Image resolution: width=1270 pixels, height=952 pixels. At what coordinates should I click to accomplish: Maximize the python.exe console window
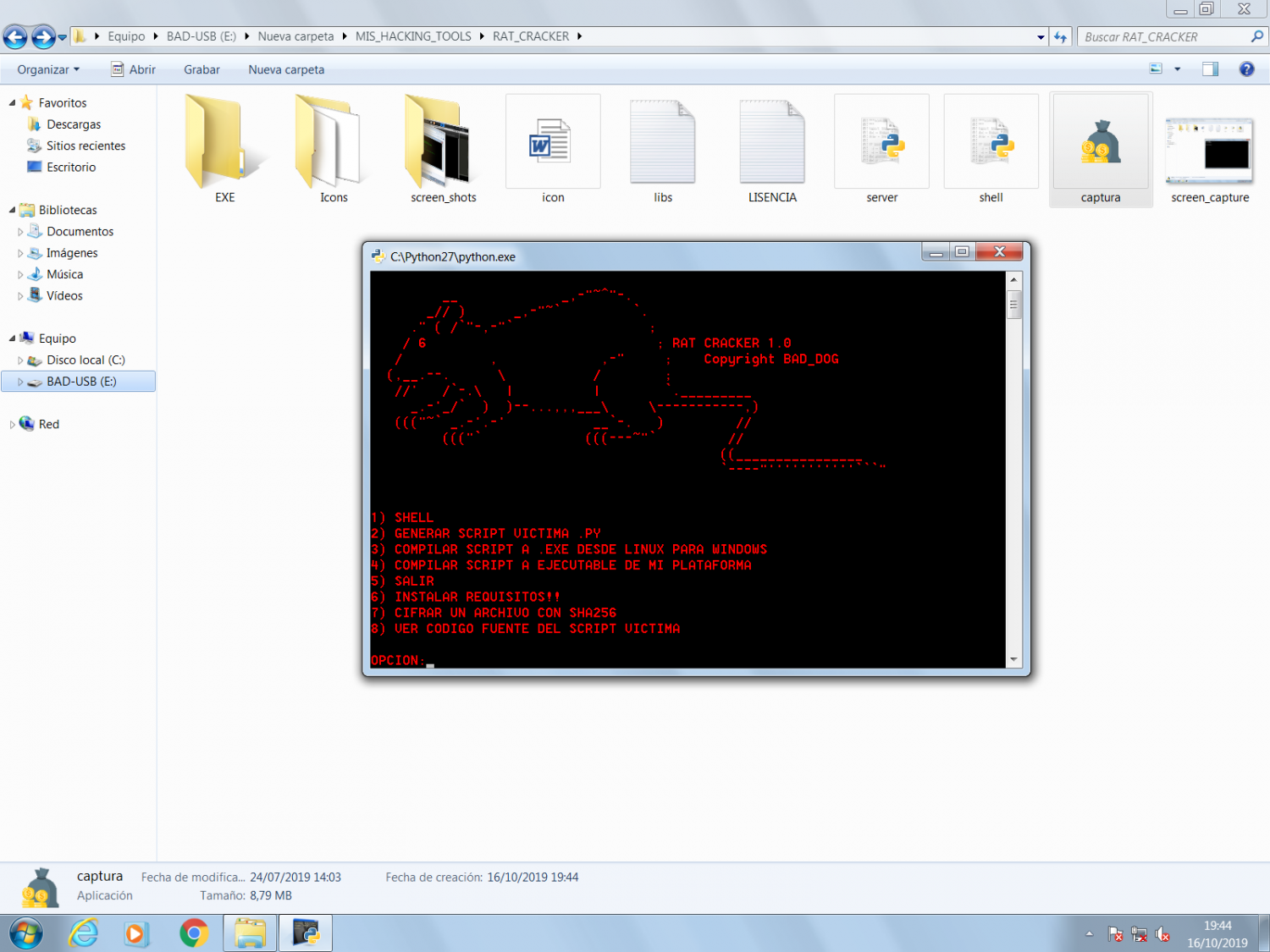coord(962,252)
